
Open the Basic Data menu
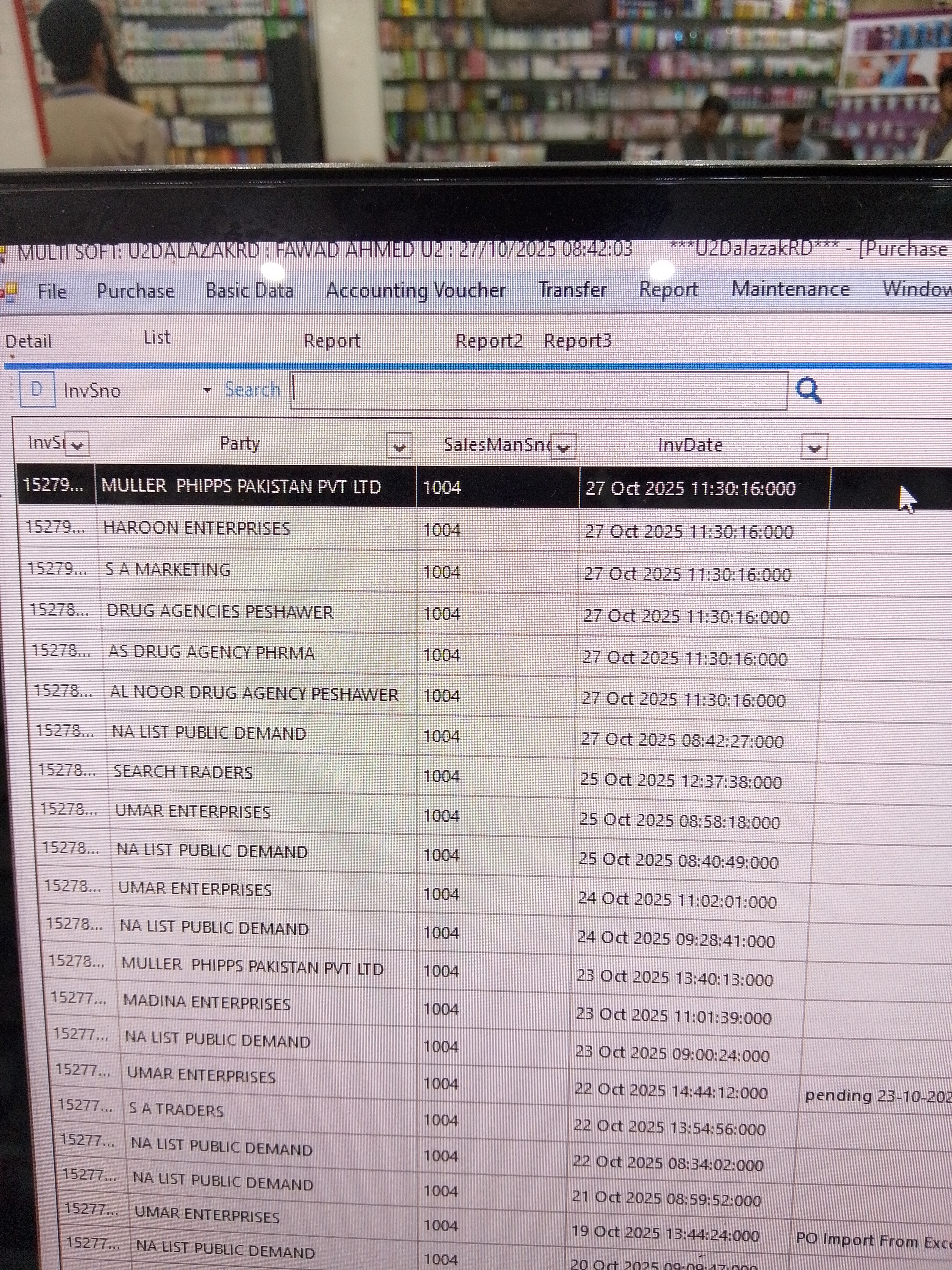tap(249, 291)
